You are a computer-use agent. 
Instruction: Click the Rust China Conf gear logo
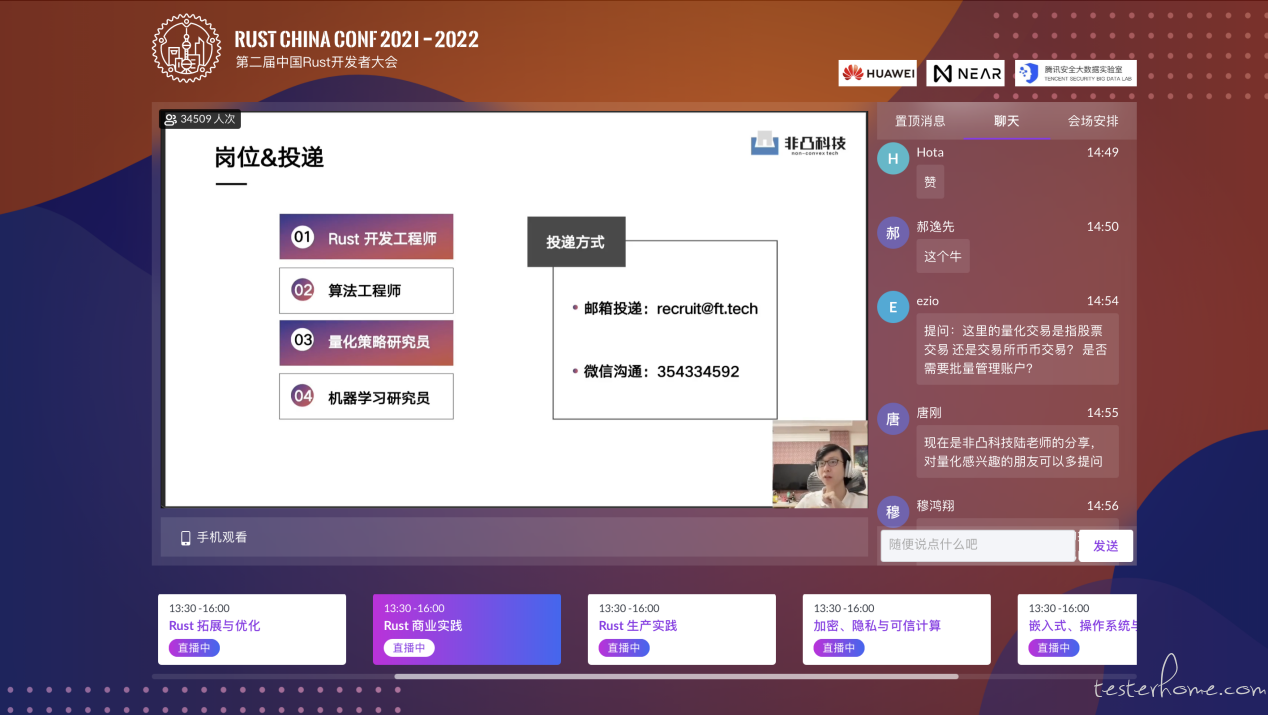(x=187, y=49)
